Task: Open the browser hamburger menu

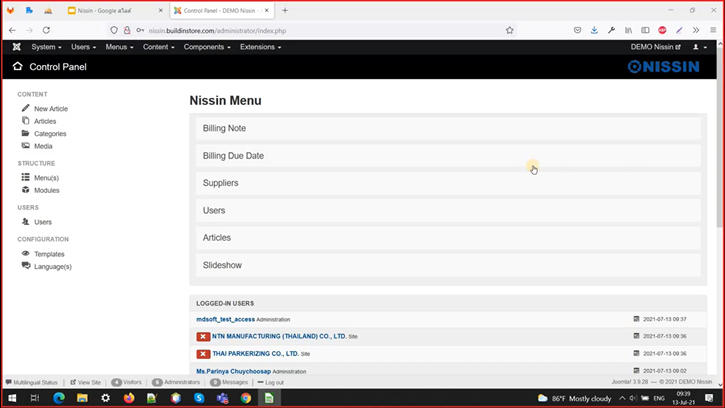Action: pyautogui.click(x=713, y=31)
